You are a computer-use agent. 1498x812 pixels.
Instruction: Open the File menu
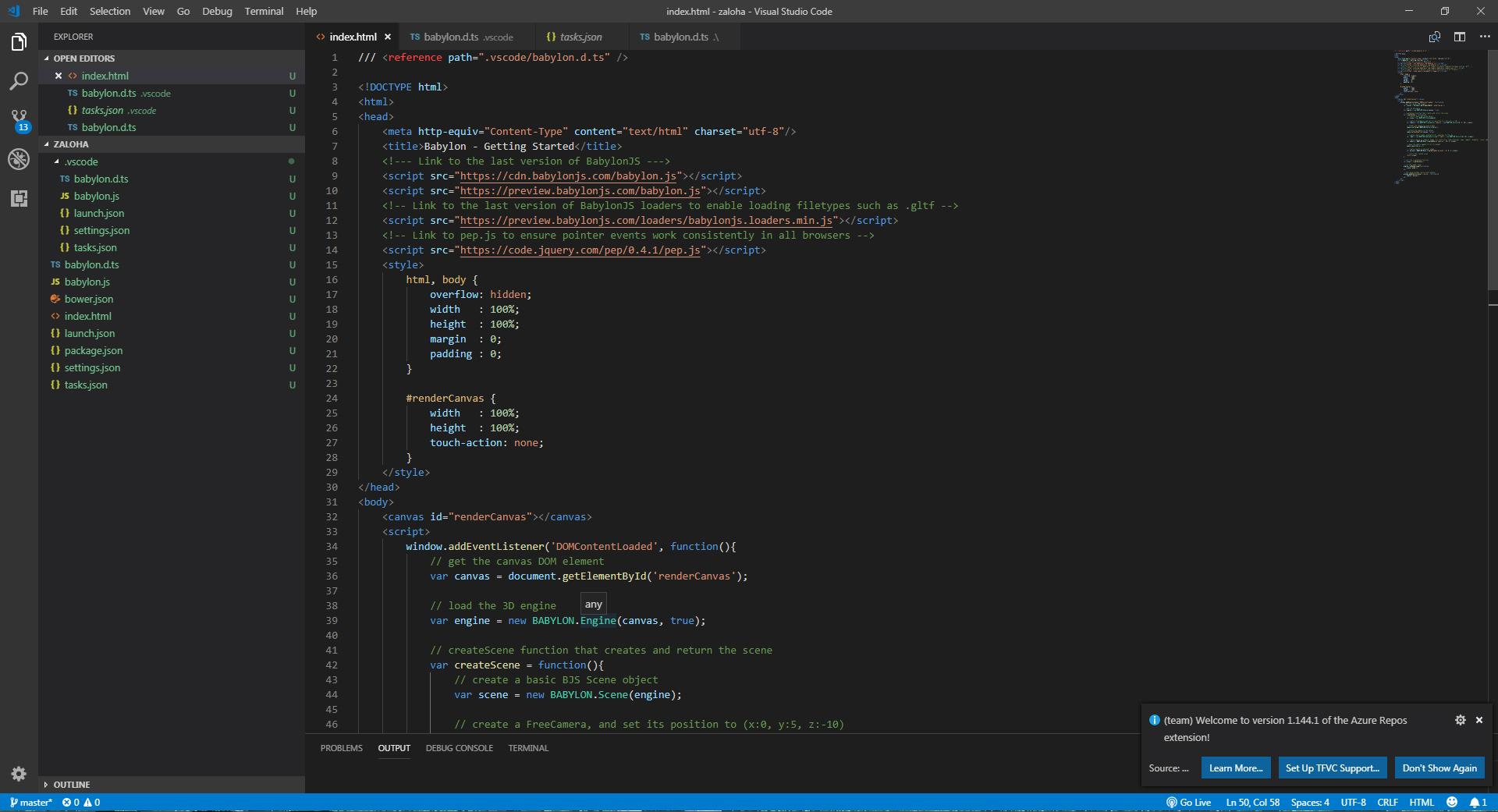[x=40, y=11]
